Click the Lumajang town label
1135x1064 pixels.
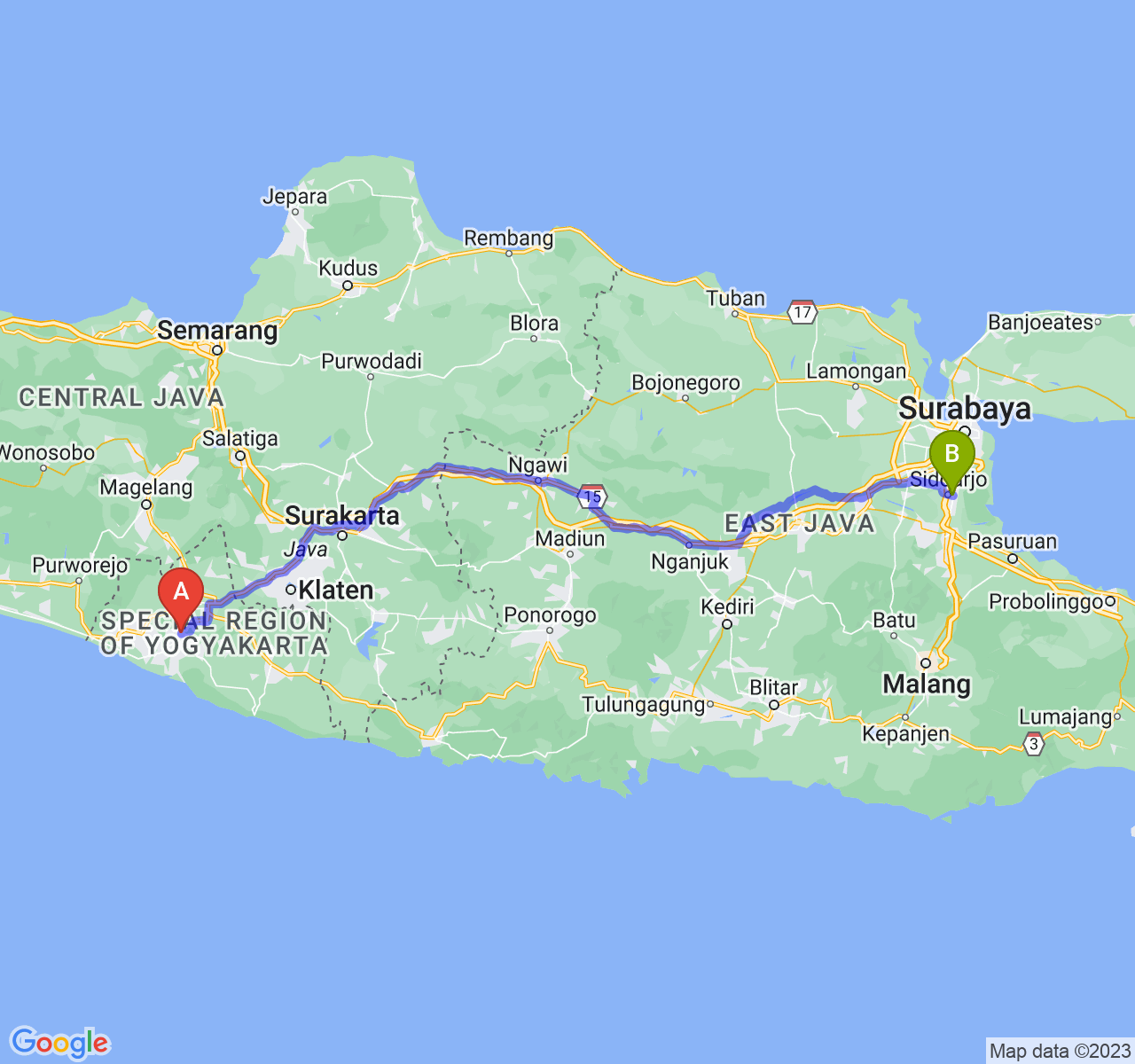click(x=1065, y=717)
